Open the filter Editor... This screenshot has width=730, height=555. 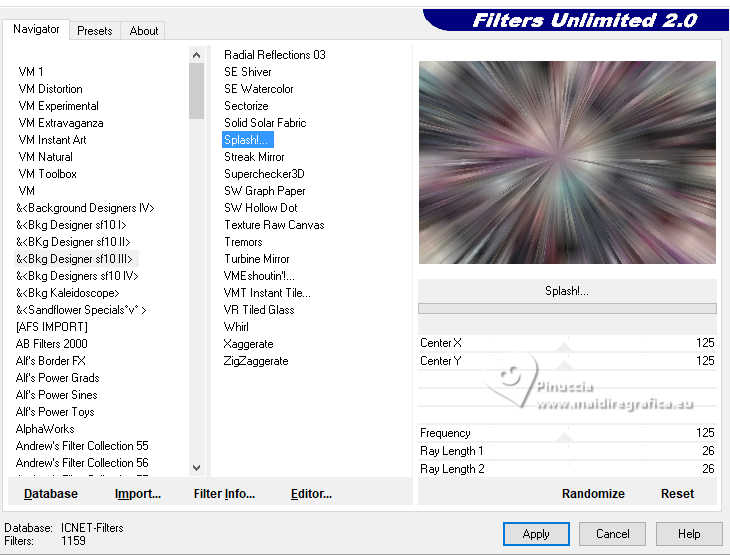311,494
